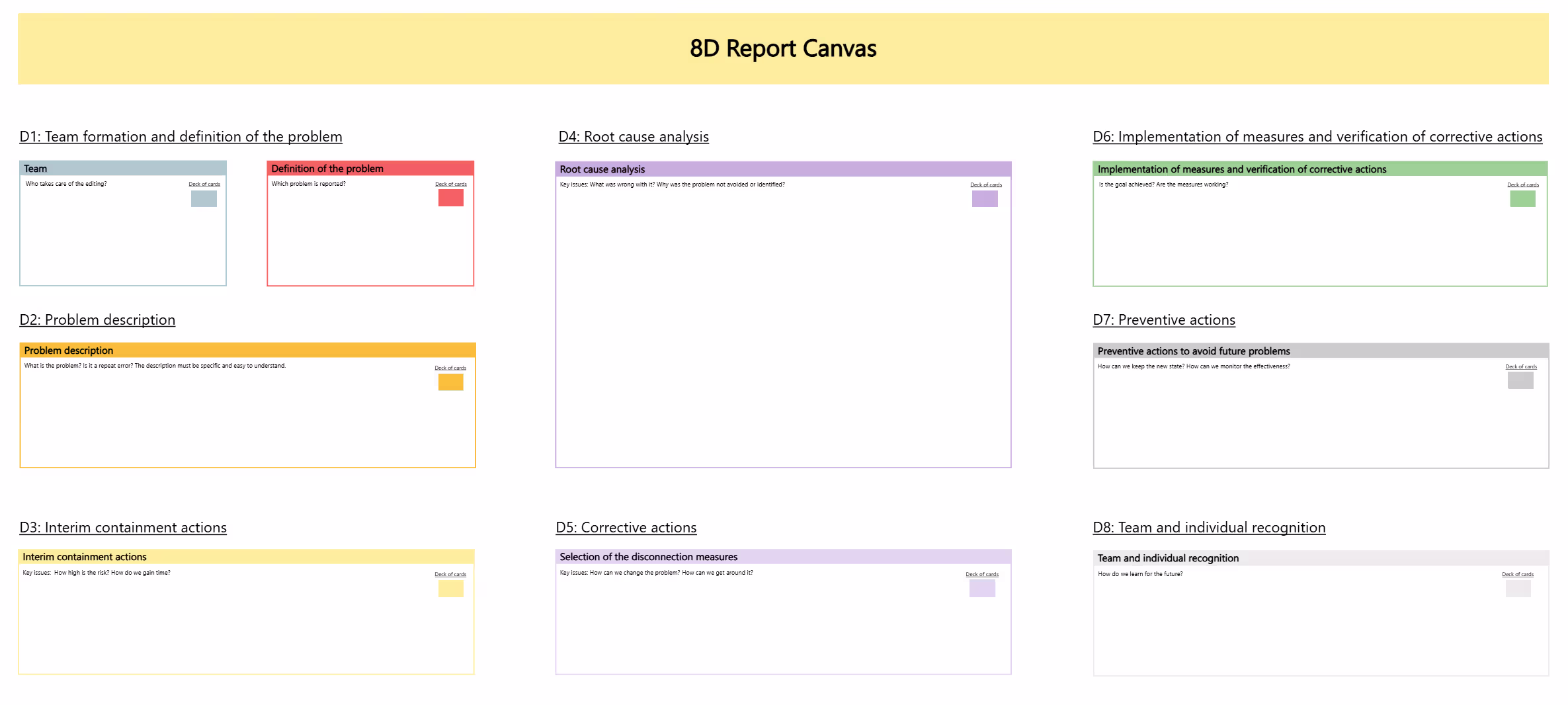1568x705 pixels.
Task: Select the gray card swatch in Preventive actions box
Action: point(1520,380)
